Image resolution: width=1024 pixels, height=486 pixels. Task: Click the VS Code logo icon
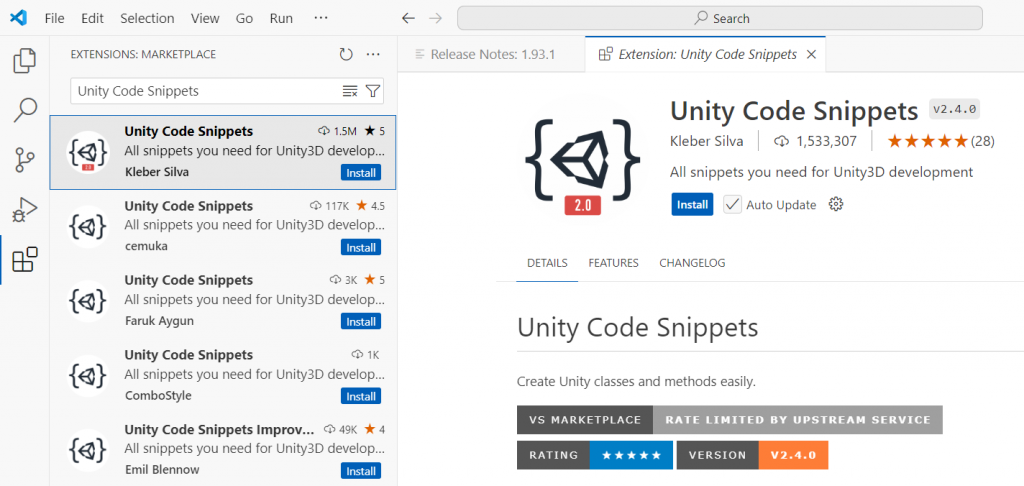point(18,18)
